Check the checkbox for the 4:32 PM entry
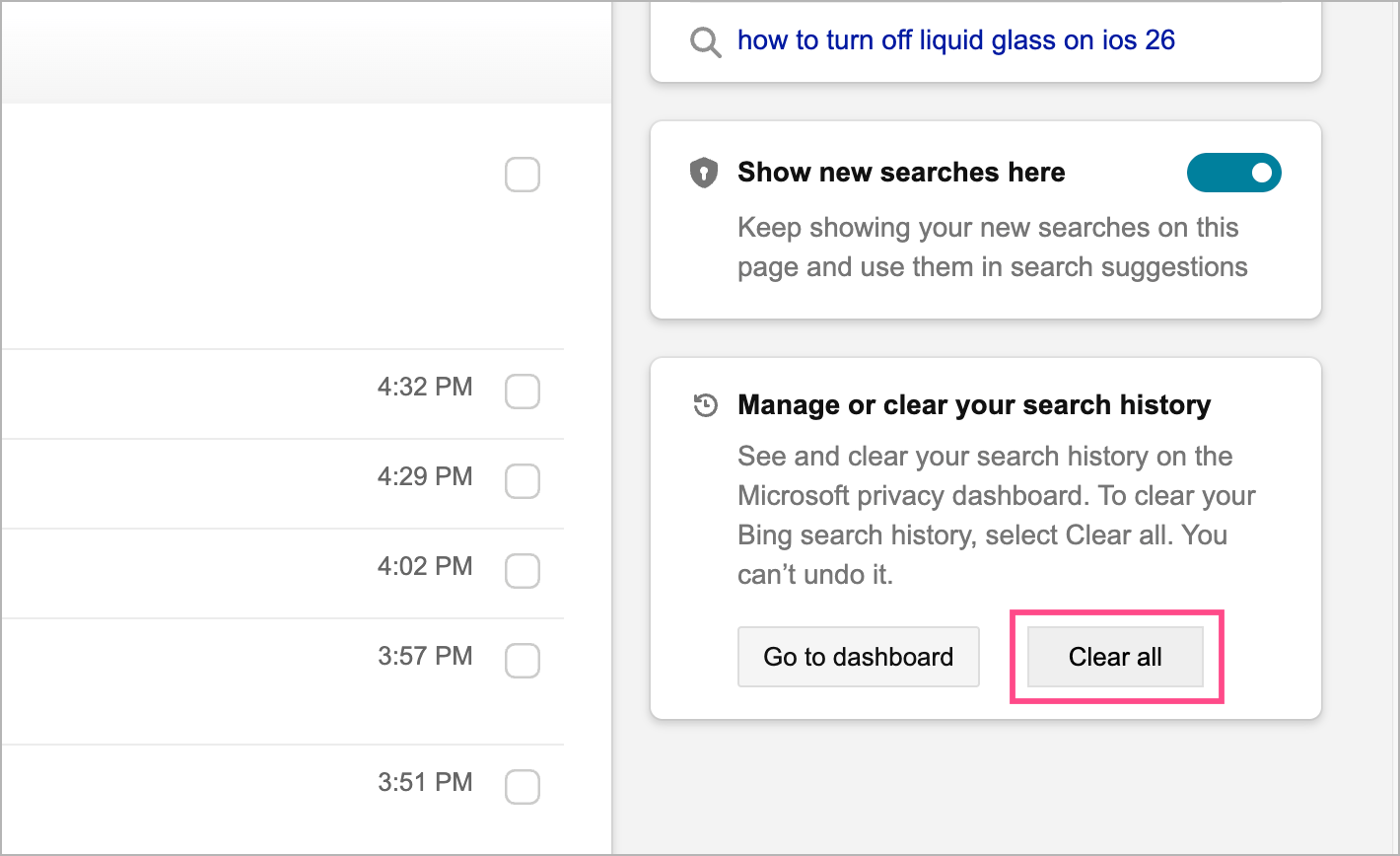 (x=523, y=392)
